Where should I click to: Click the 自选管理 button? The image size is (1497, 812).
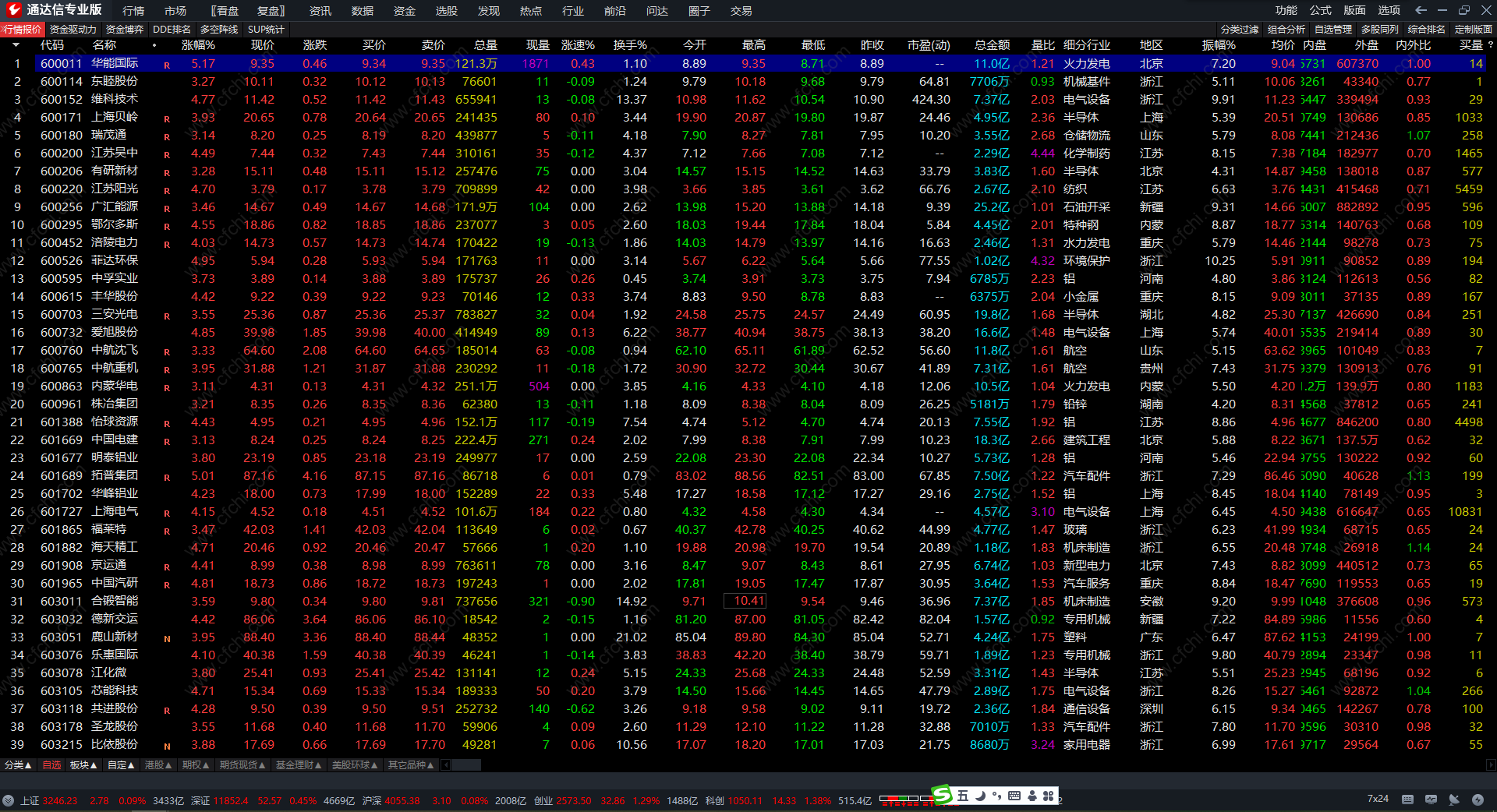click(x=1333, y=30)
